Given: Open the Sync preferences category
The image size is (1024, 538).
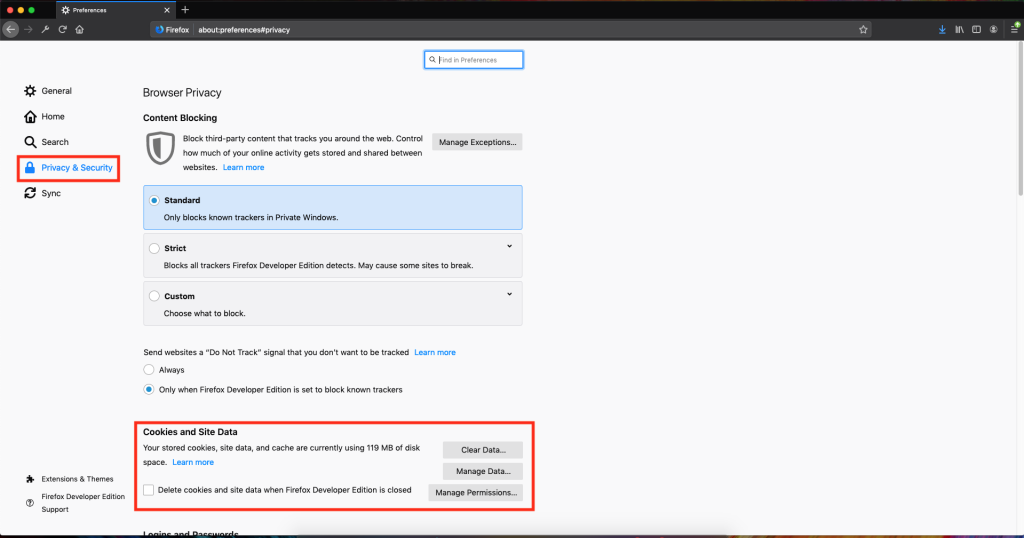Looking at the screenshot, I should 42,193.
